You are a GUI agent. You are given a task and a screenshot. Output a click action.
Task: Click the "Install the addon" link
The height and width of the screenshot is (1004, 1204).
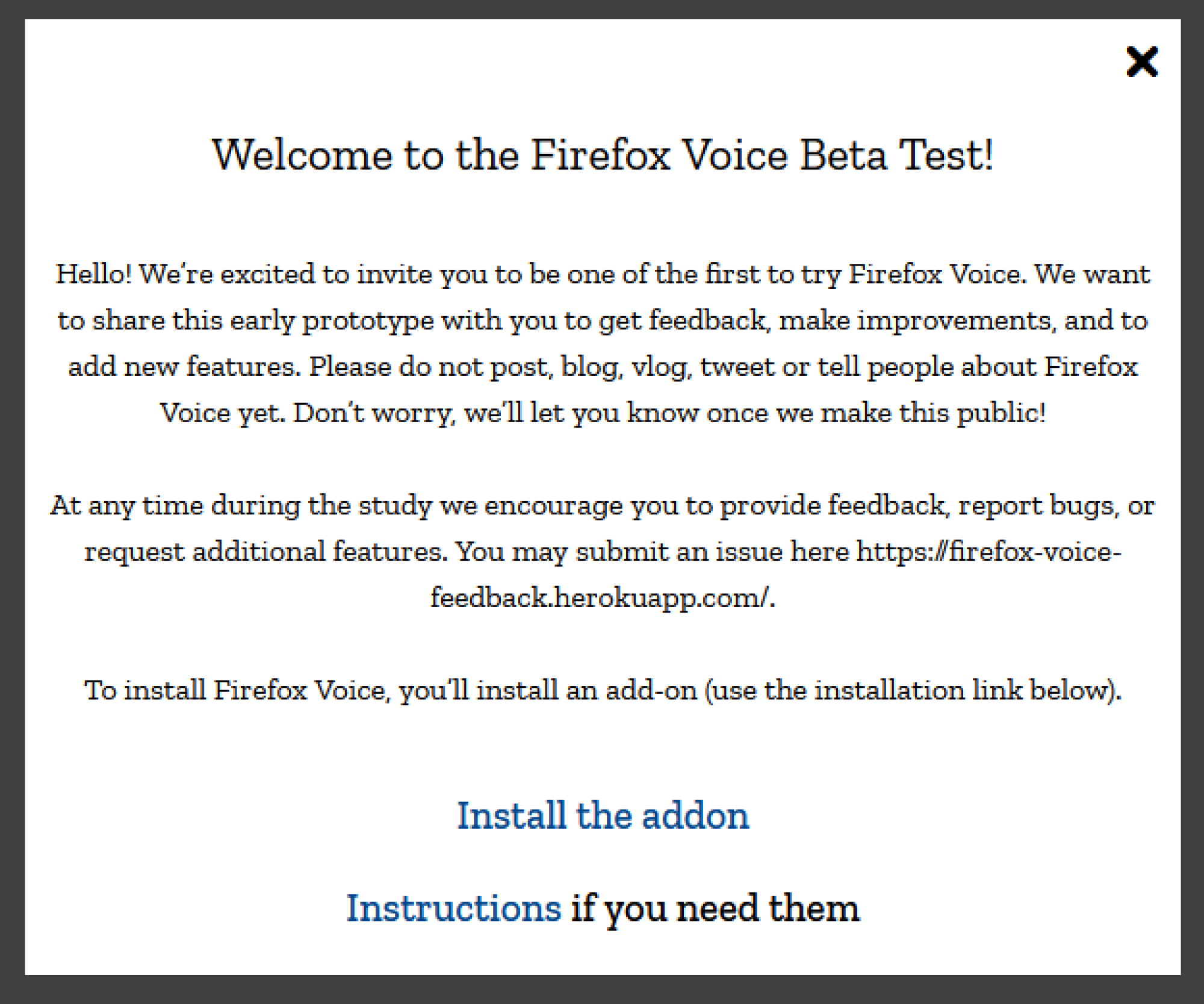pos(603,816)
